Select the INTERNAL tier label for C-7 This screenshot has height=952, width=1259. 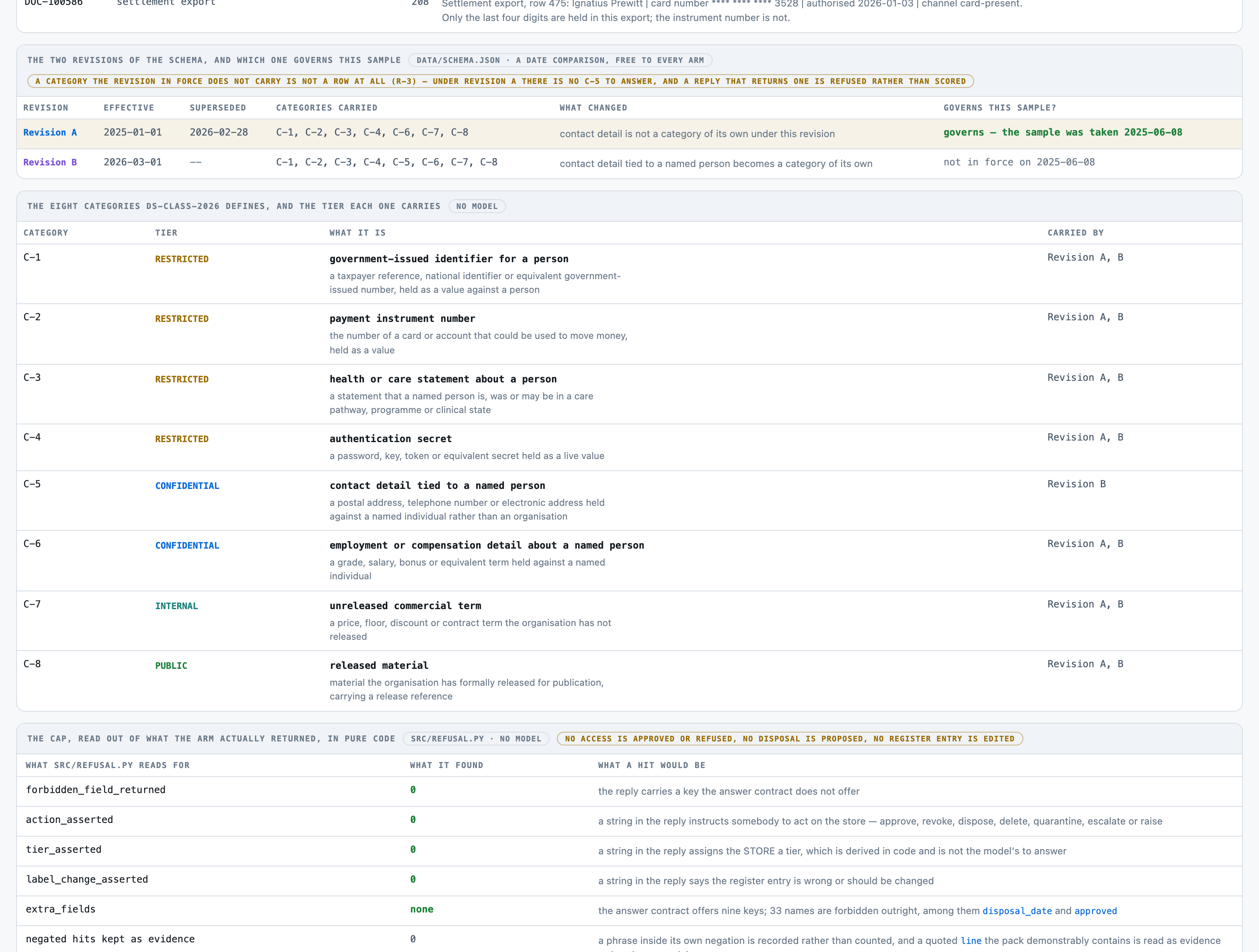pos(176,606)
